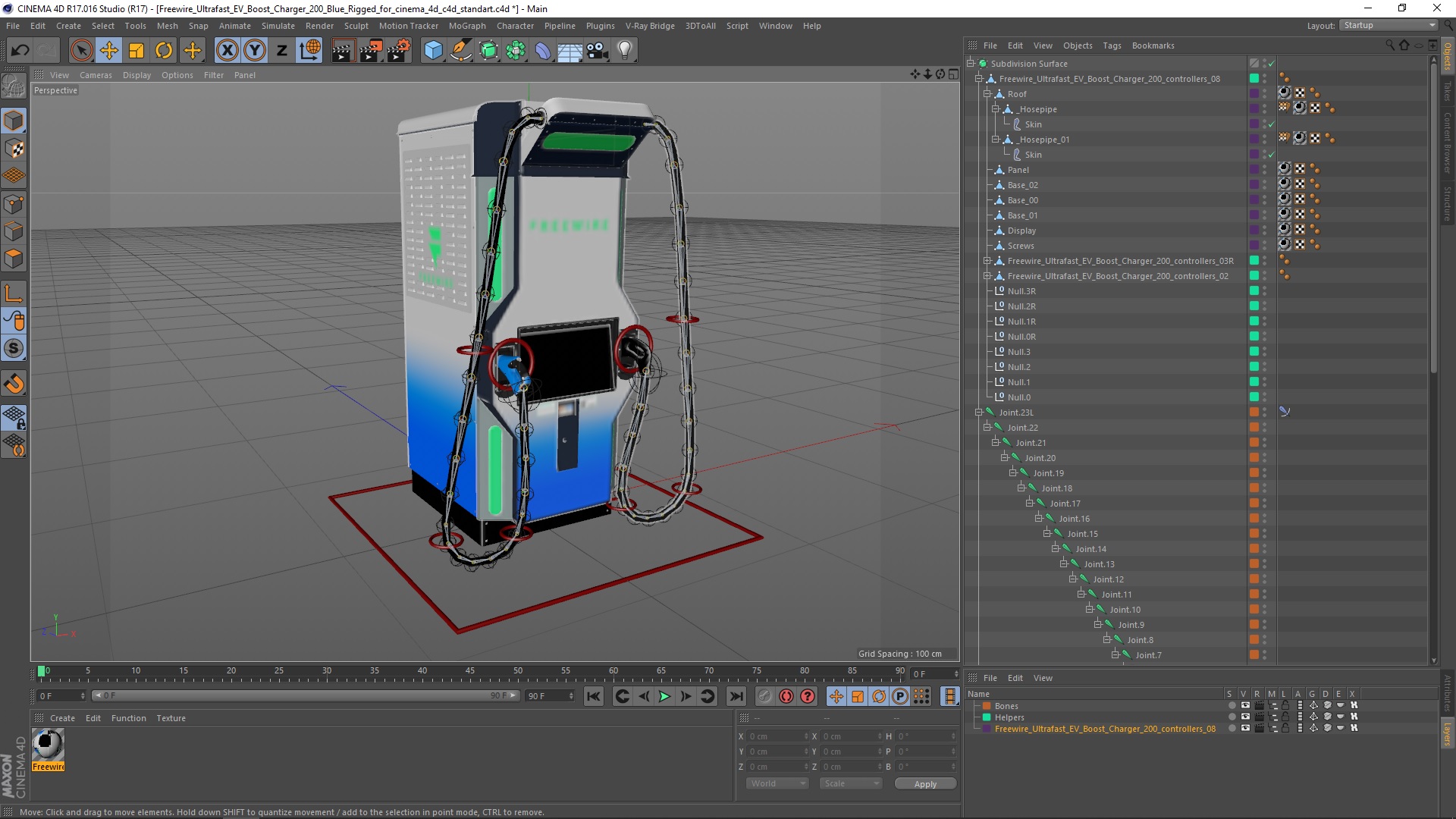Add a Camera object
Viewport: 1456px width, 819px height.
click(598, 51)
